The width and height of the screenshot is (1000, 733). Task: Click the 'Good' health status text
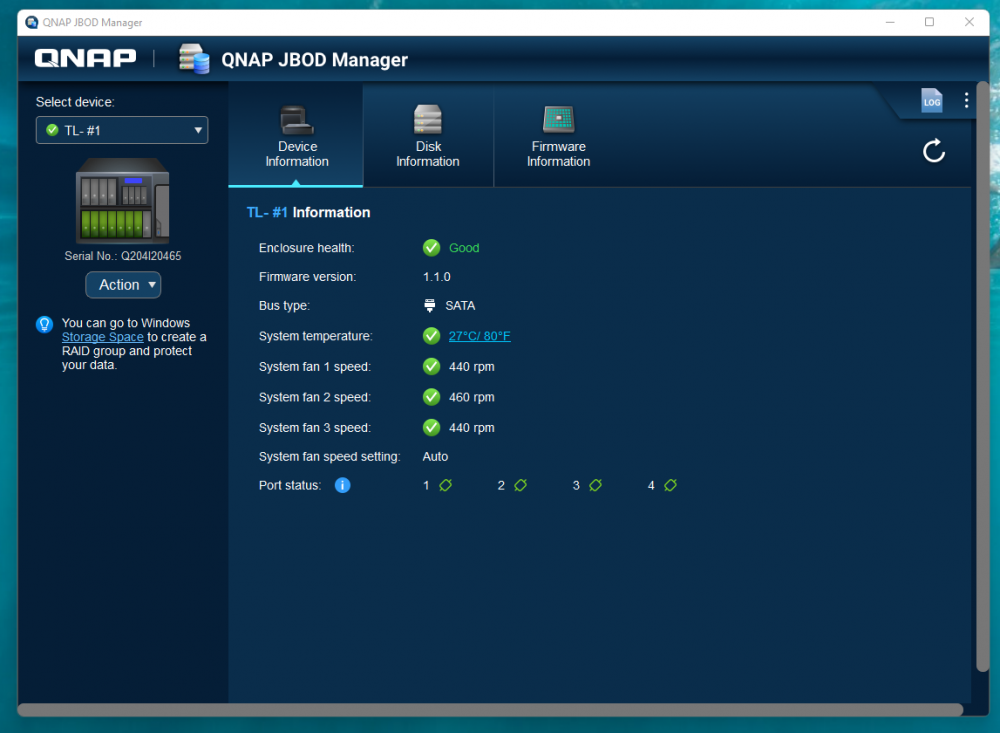click(x=464, y=248)
